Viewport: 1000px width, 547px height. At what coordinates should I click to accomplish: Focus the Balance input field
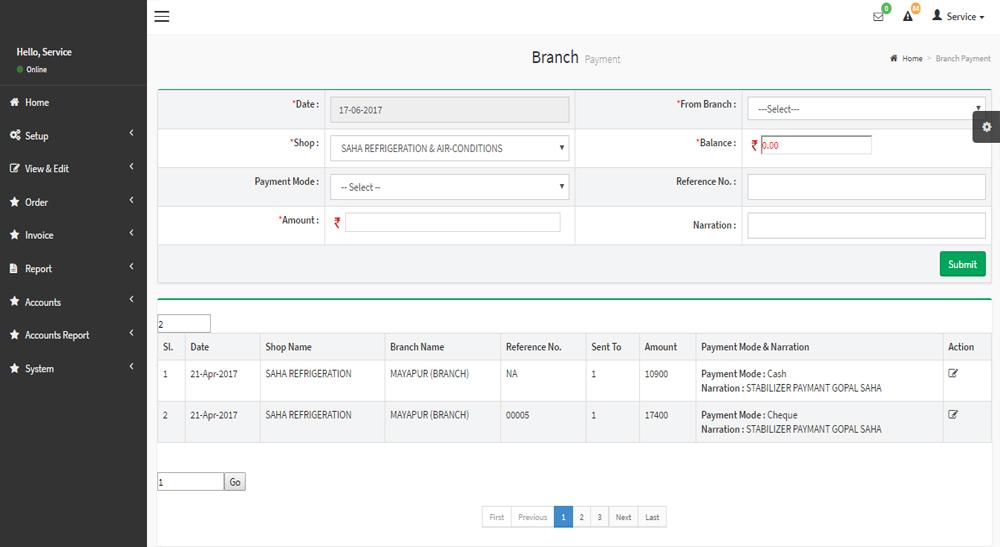pyautogui.click(x=816, y=145)
